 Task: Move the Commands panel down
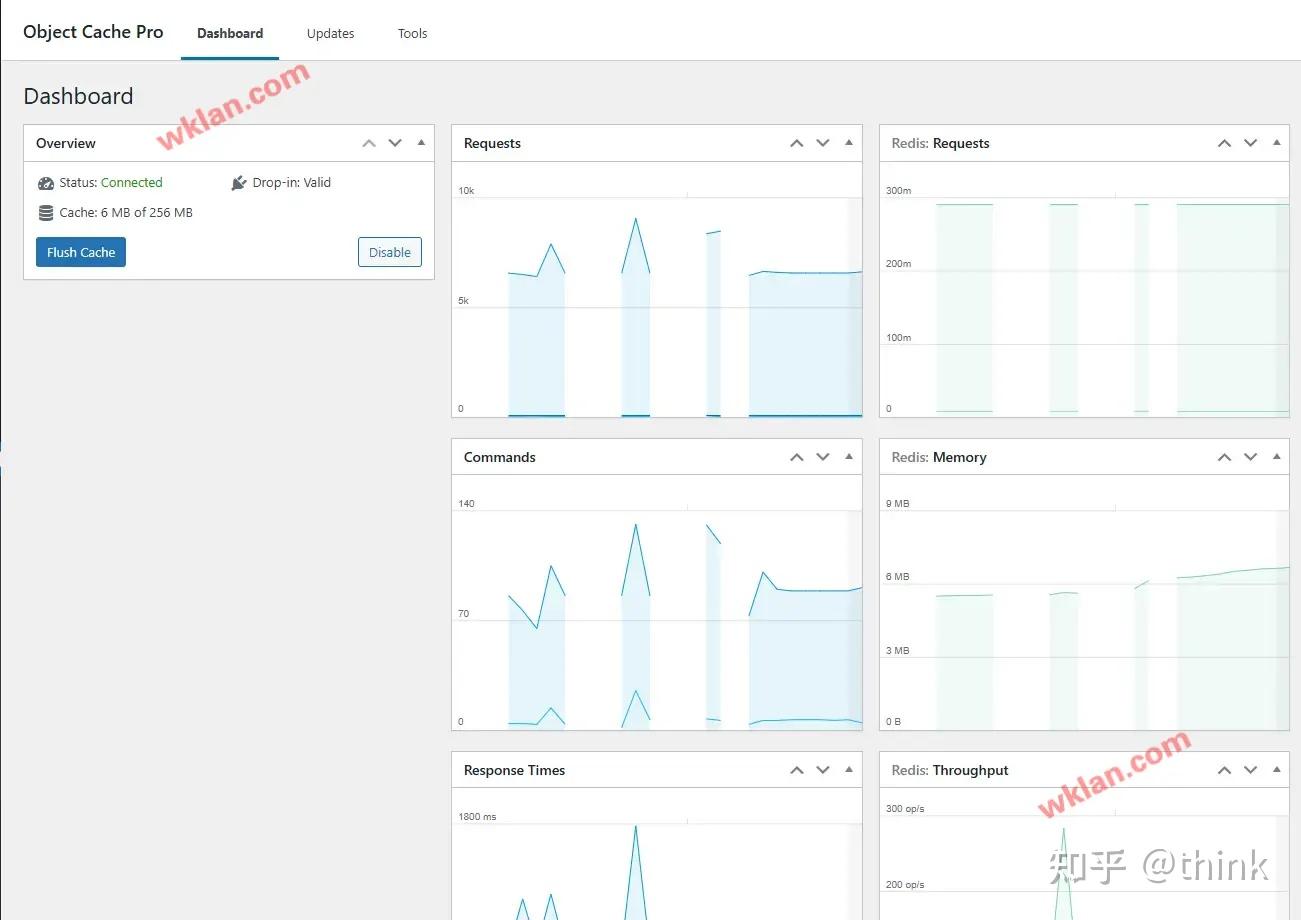823,457
